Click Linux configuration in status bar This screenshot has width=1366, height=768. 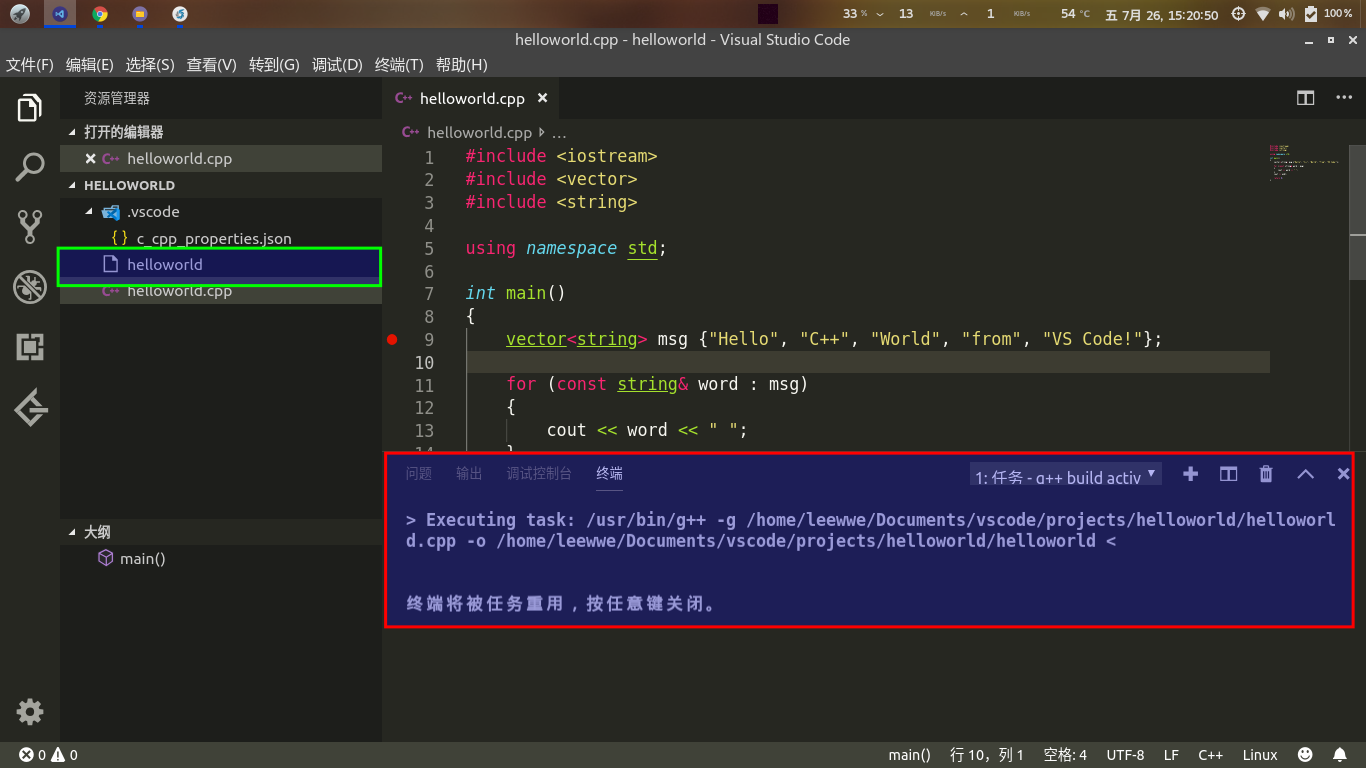(x=1260, y=755)
